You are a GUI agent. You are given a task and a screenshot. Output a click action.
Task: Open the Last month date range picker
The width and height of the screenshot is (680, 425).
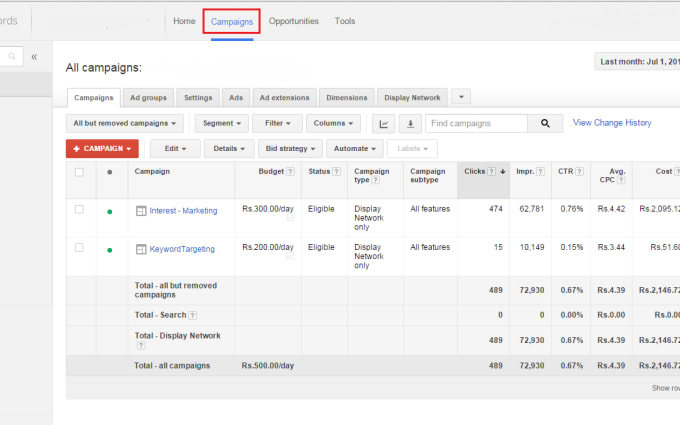coord(638,62)
